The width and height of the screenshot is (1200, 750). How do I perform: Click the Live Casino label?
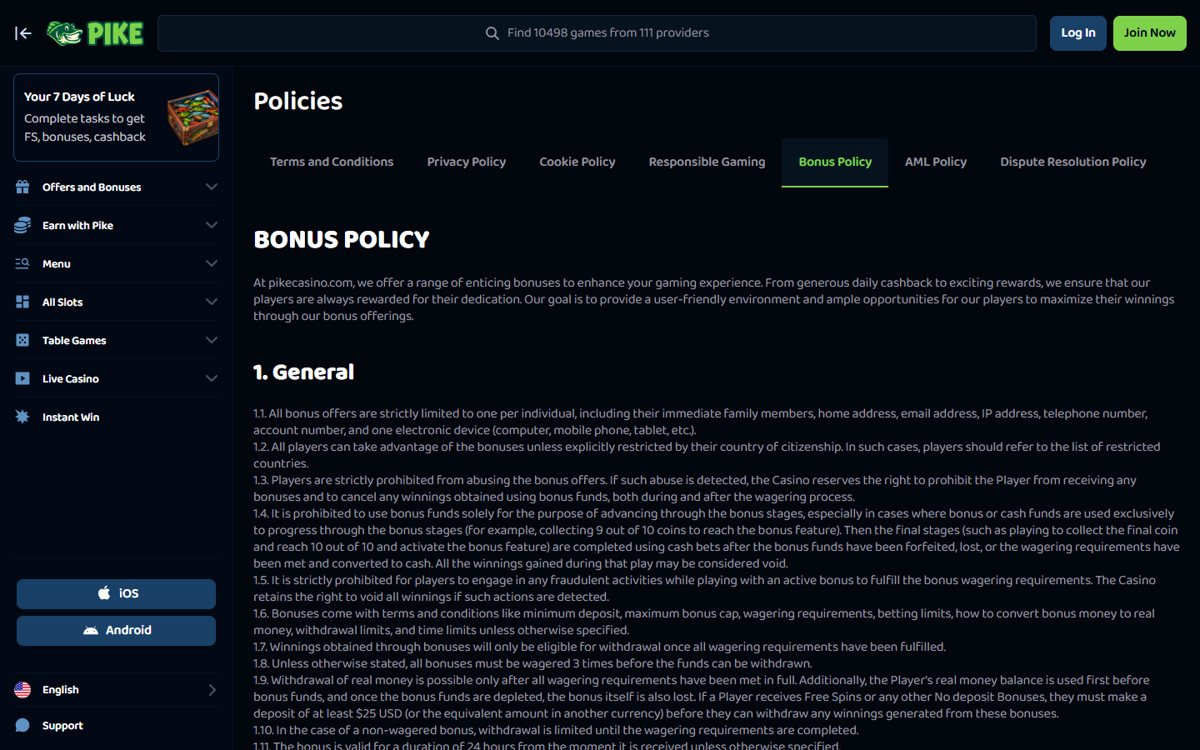pos(71,379)
